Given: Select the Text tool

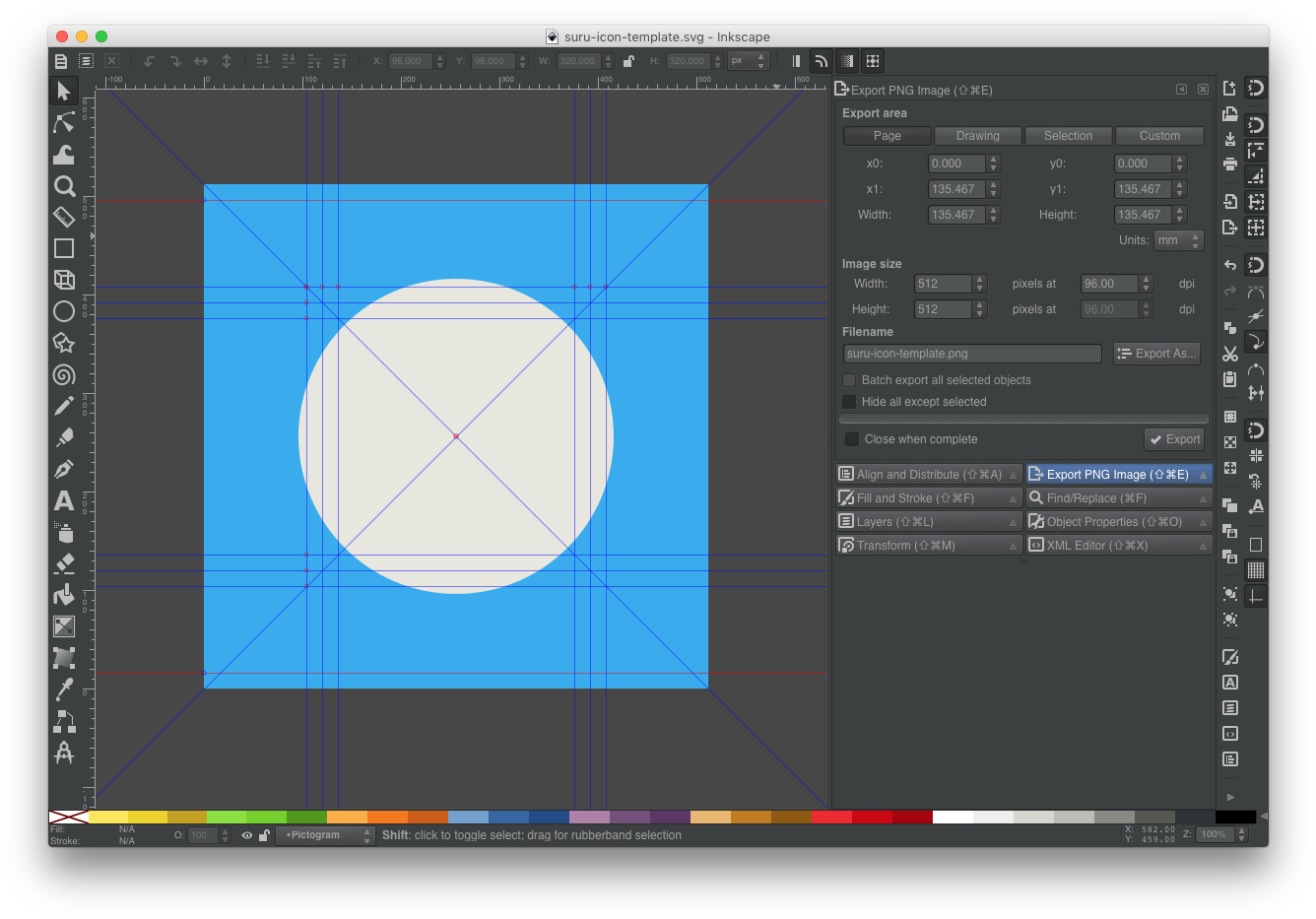Looking at the screenshot, I should [64, 500].
